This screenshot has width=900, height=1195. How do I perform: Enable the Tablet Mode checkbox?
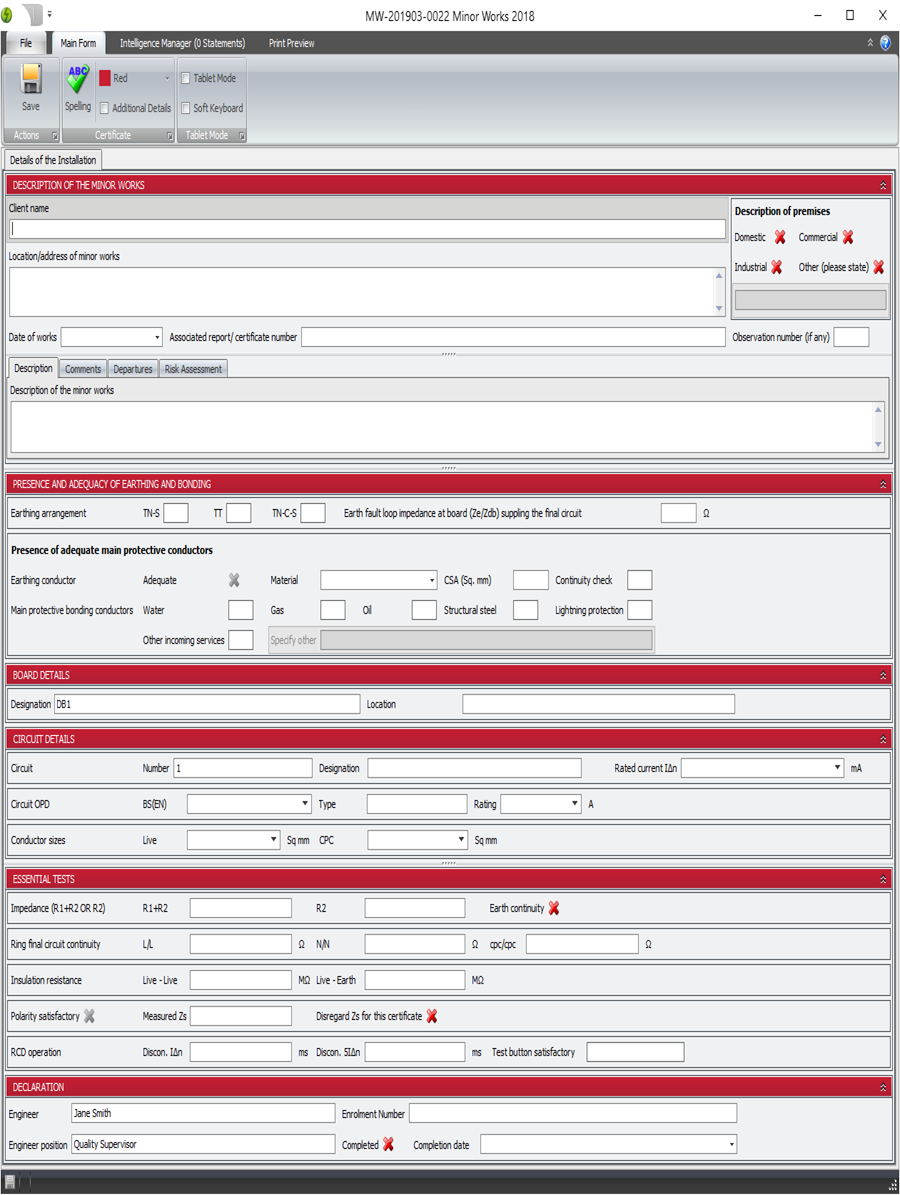pyautogui.click(x=185, y=77)
